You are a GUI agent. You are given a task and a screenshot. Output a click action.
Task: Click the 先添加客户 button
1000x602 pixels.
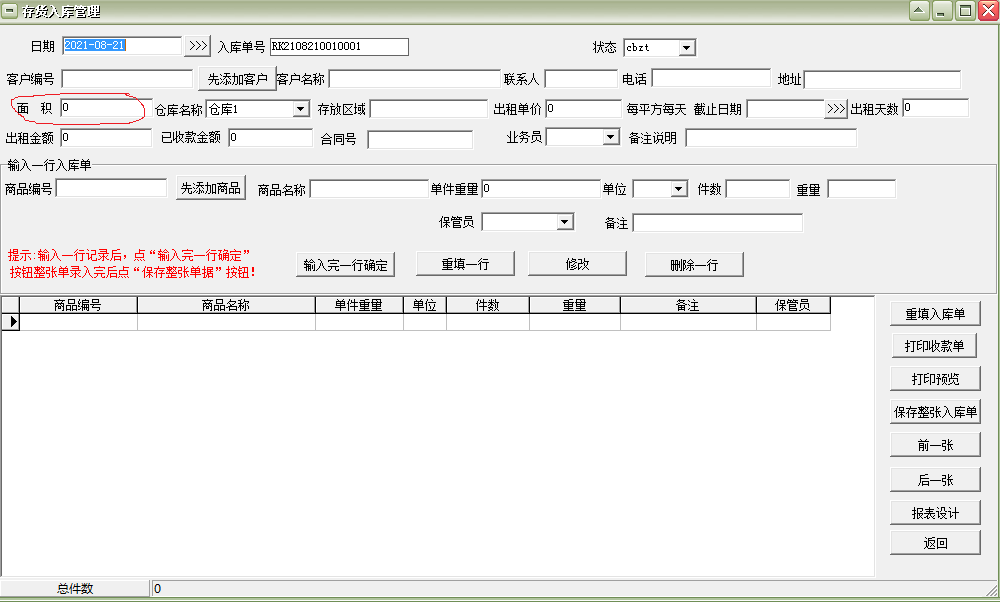tap(237, 78)
